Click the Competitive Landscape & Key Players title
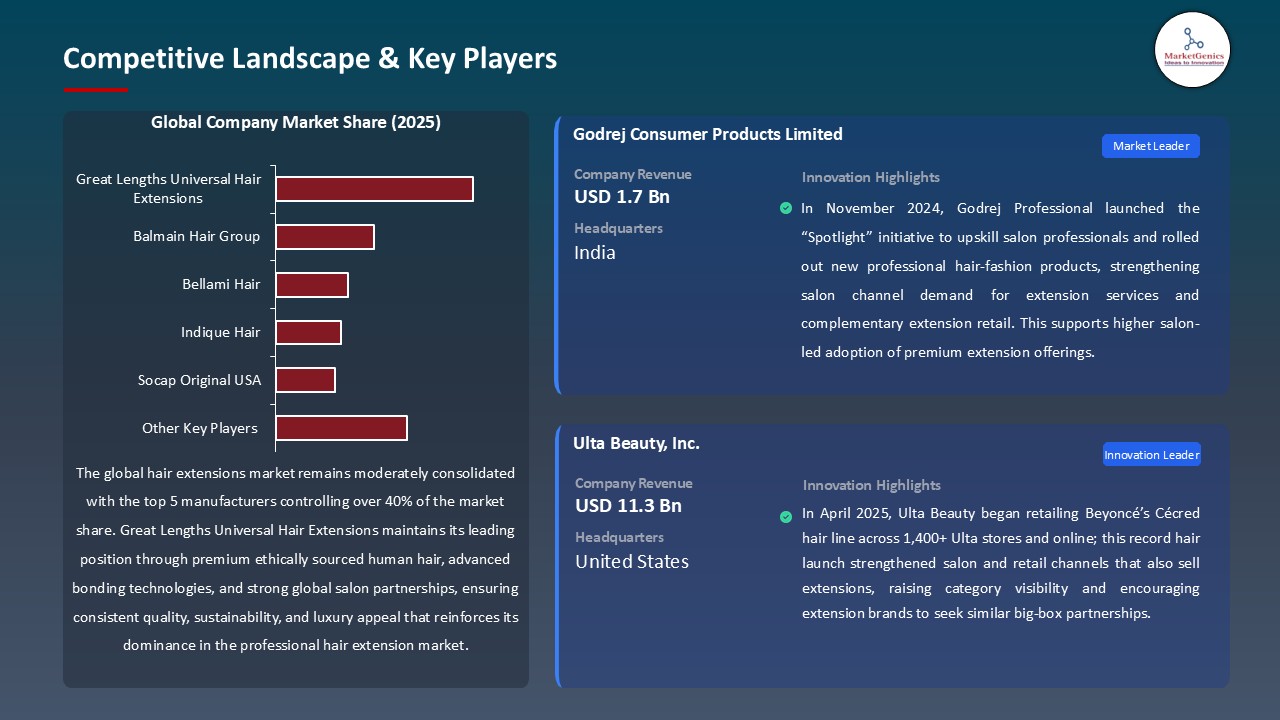This screenshot has height=720, width=1280. tap(310, 59)
